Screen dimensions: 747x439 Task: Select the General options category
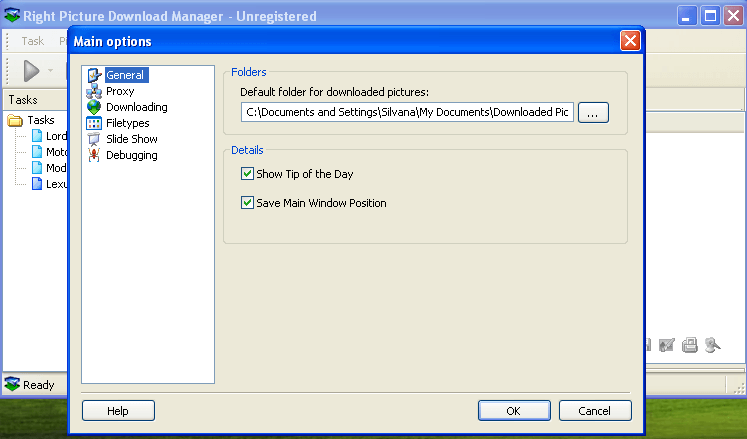coord(126,75)
